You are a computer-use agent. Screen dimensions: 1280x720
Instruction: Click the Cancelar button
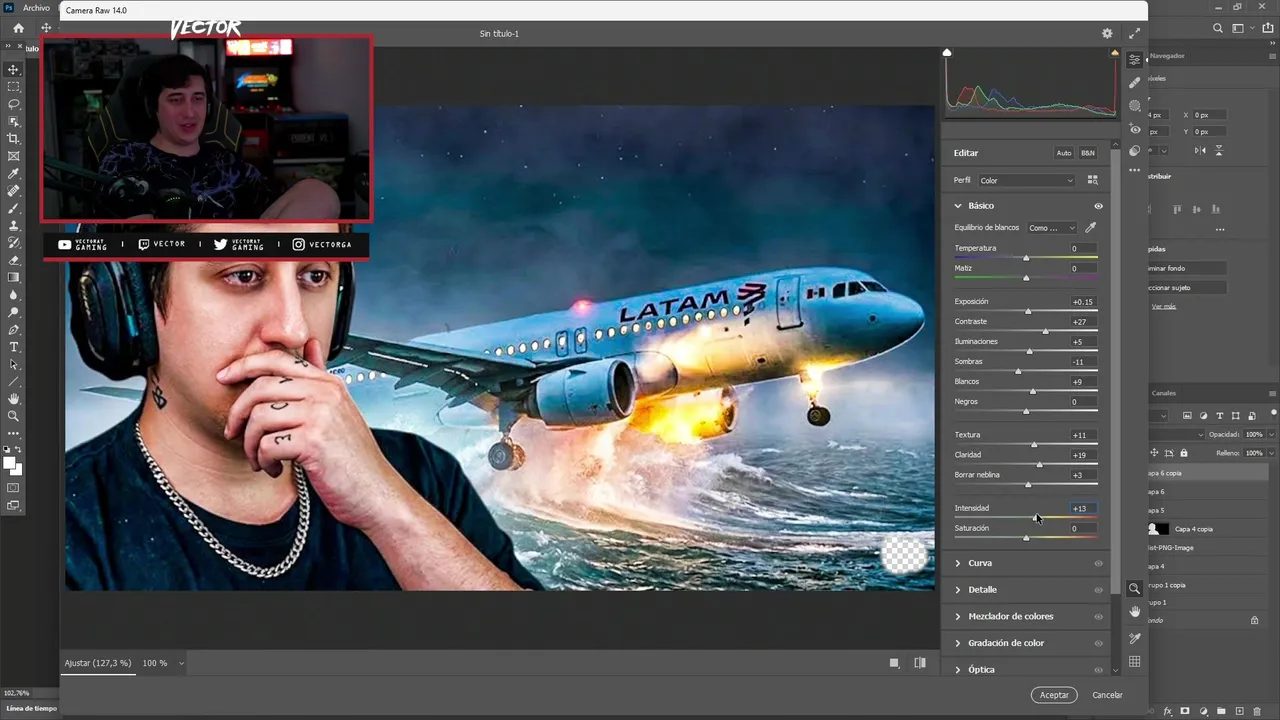(x=1107, y=694)
